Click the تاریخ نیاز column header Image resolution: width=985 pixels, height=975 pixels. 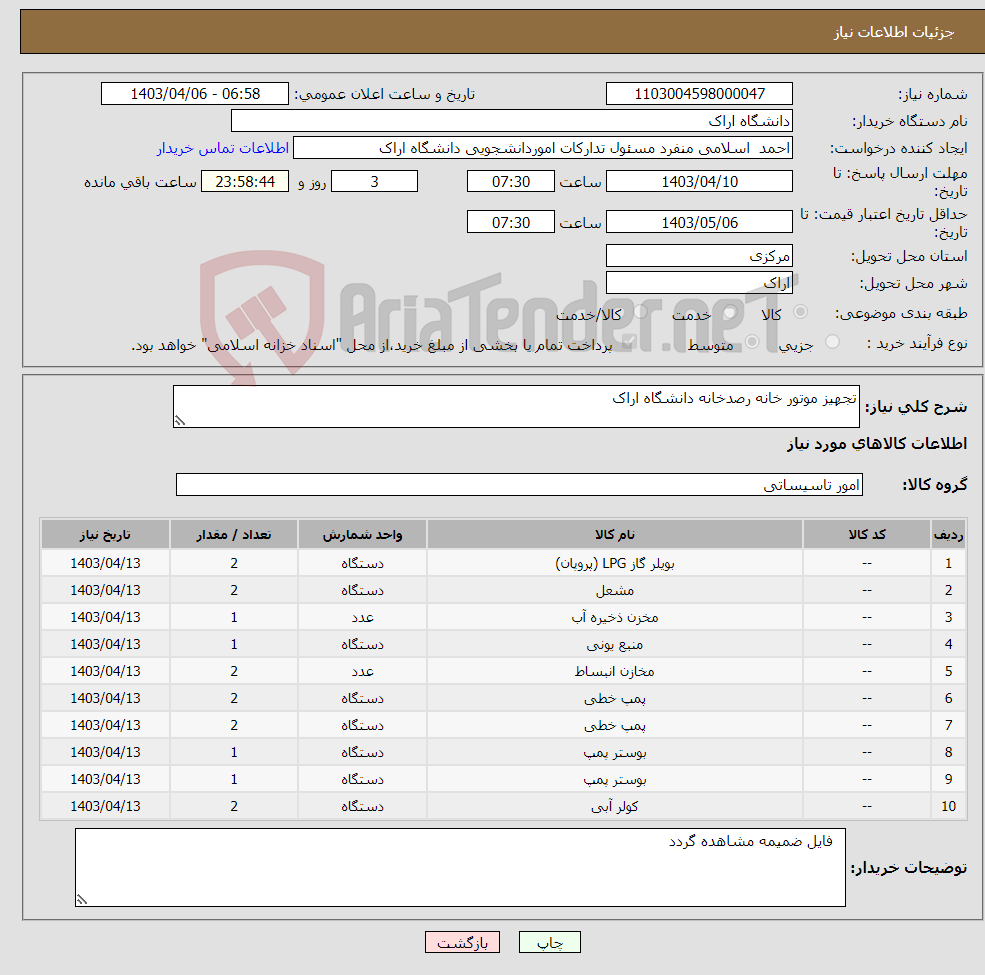105,534
